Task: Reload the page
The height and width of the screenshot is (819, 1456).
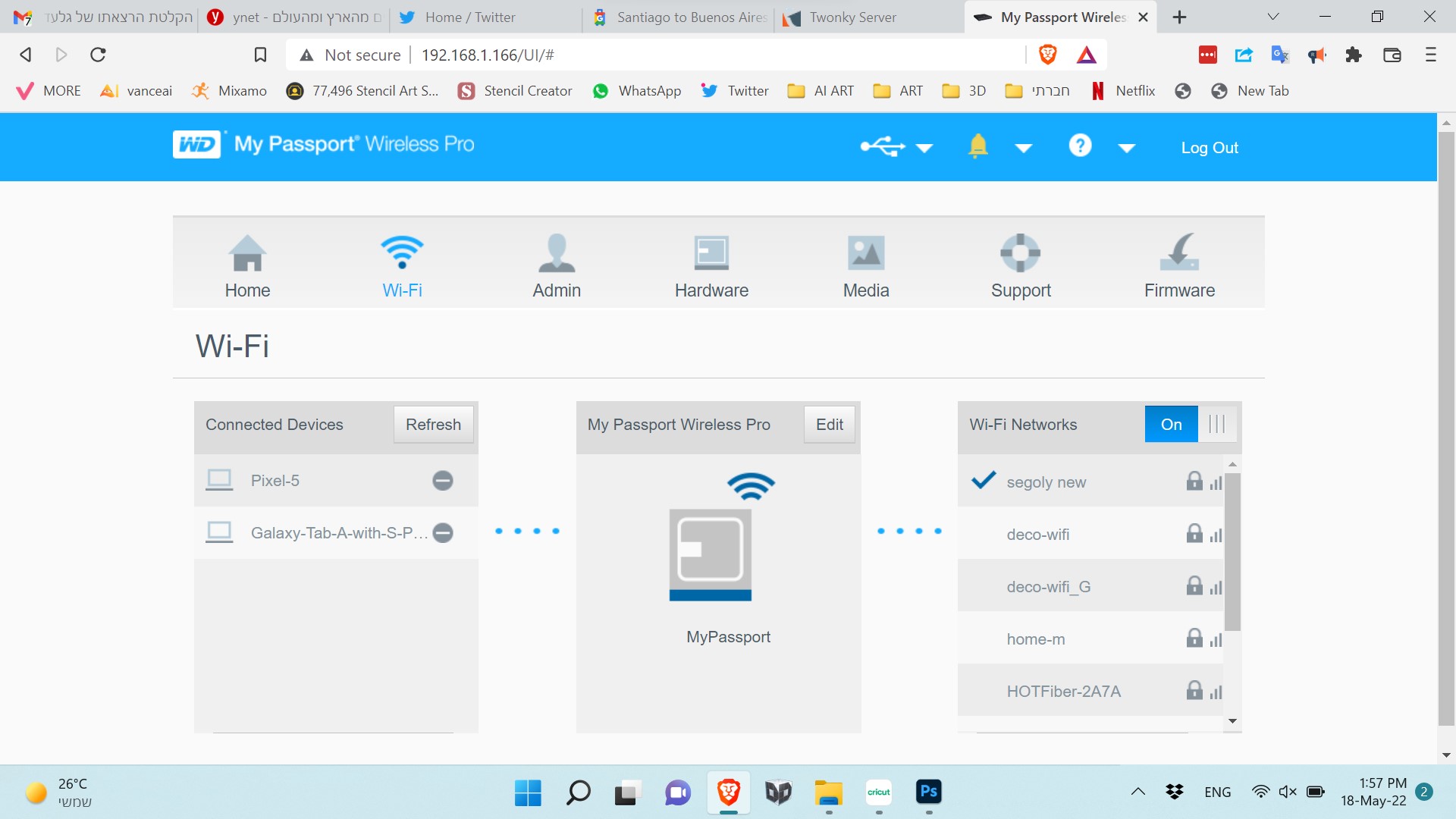Action: pyautogui.click(x=98, y=55)
